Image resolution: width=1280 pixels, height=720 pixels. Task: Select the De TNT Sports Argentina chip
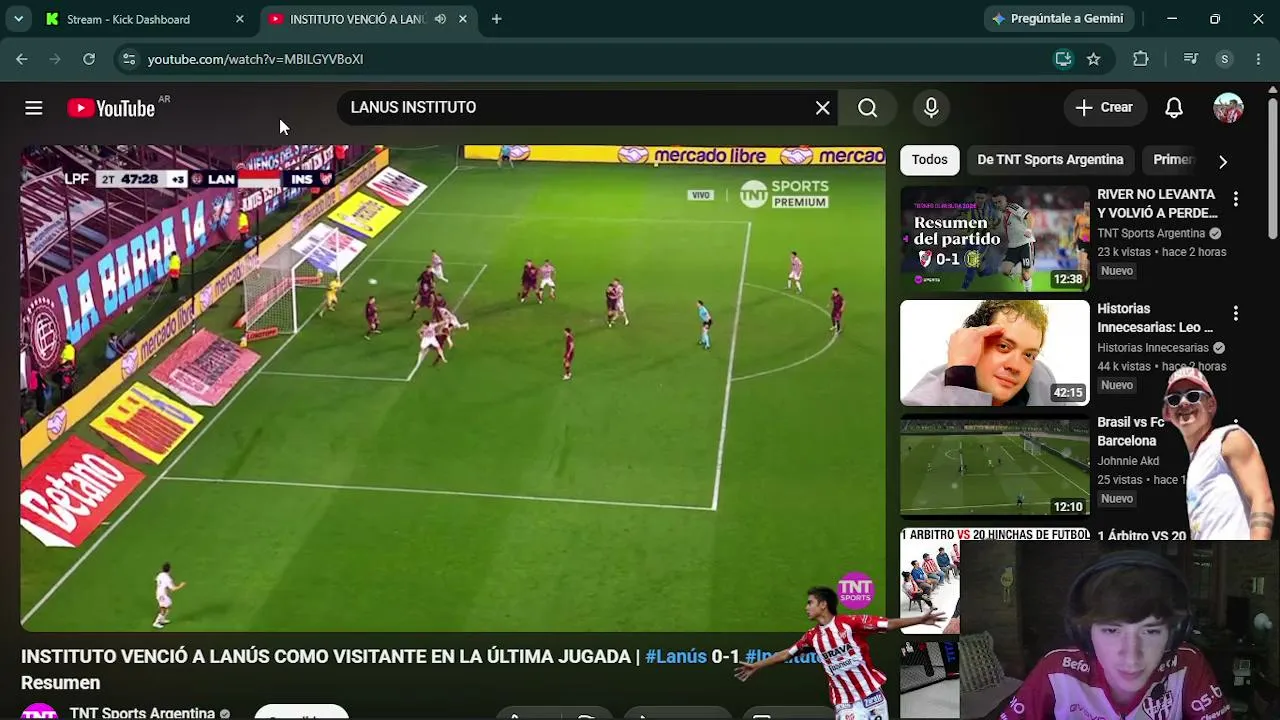[x=1050, y=160]
